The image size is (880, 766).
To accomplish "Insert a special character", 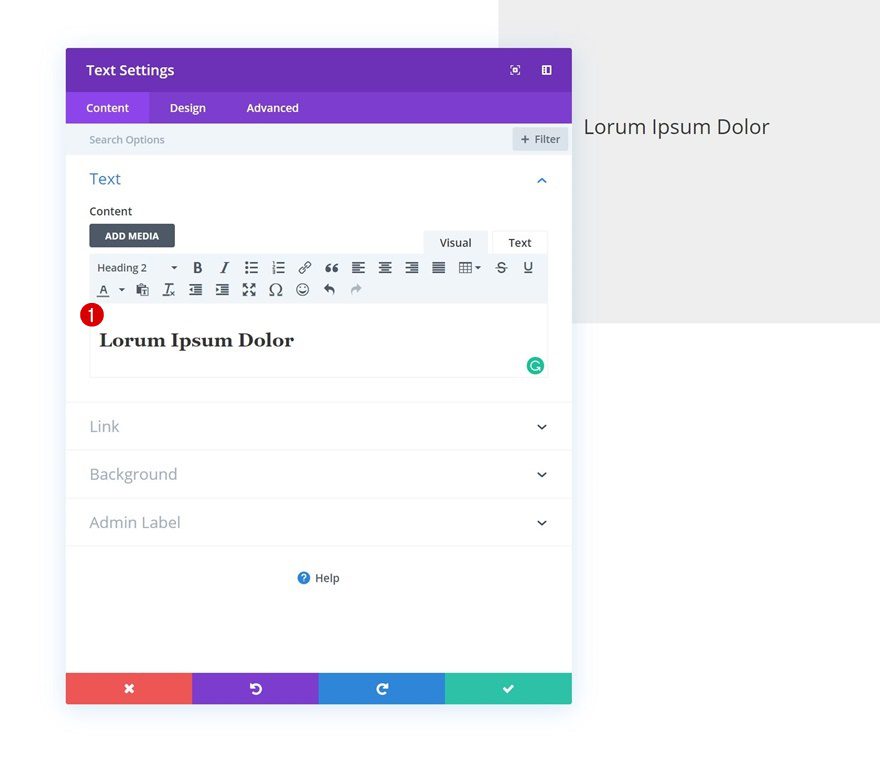I will pyautogui.click(x=276, y=289).
